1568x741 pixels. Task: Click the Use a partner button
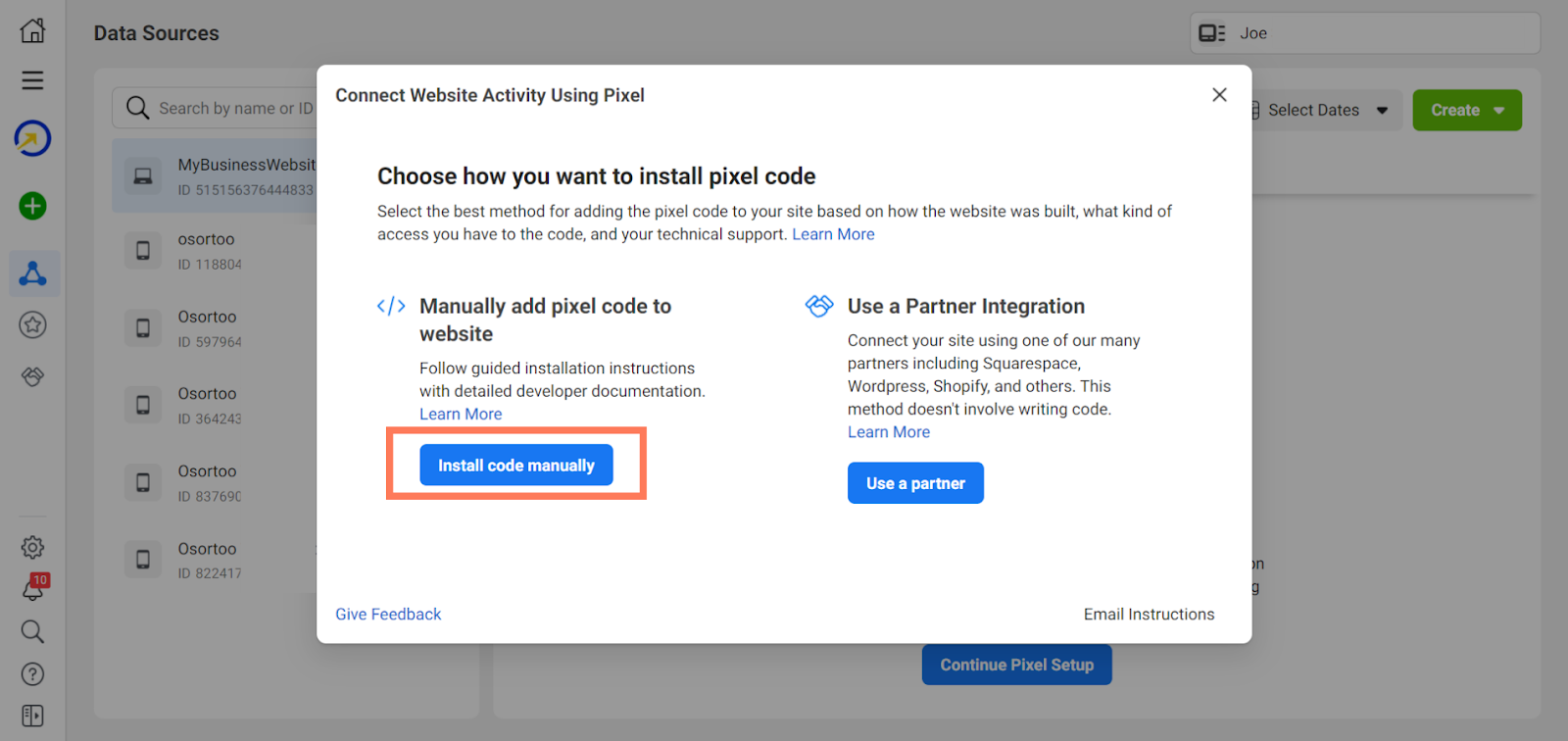coord(914,483)
